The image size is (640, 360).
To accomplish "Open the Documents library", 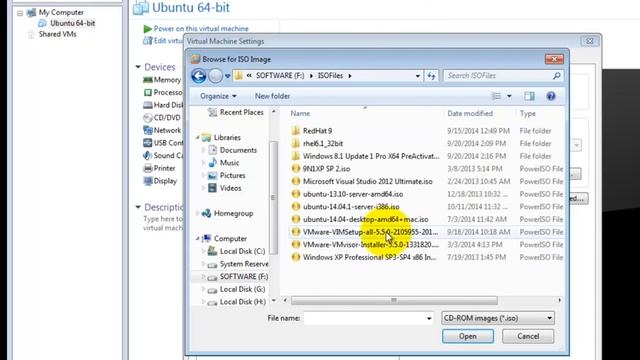I will [233, 150].
